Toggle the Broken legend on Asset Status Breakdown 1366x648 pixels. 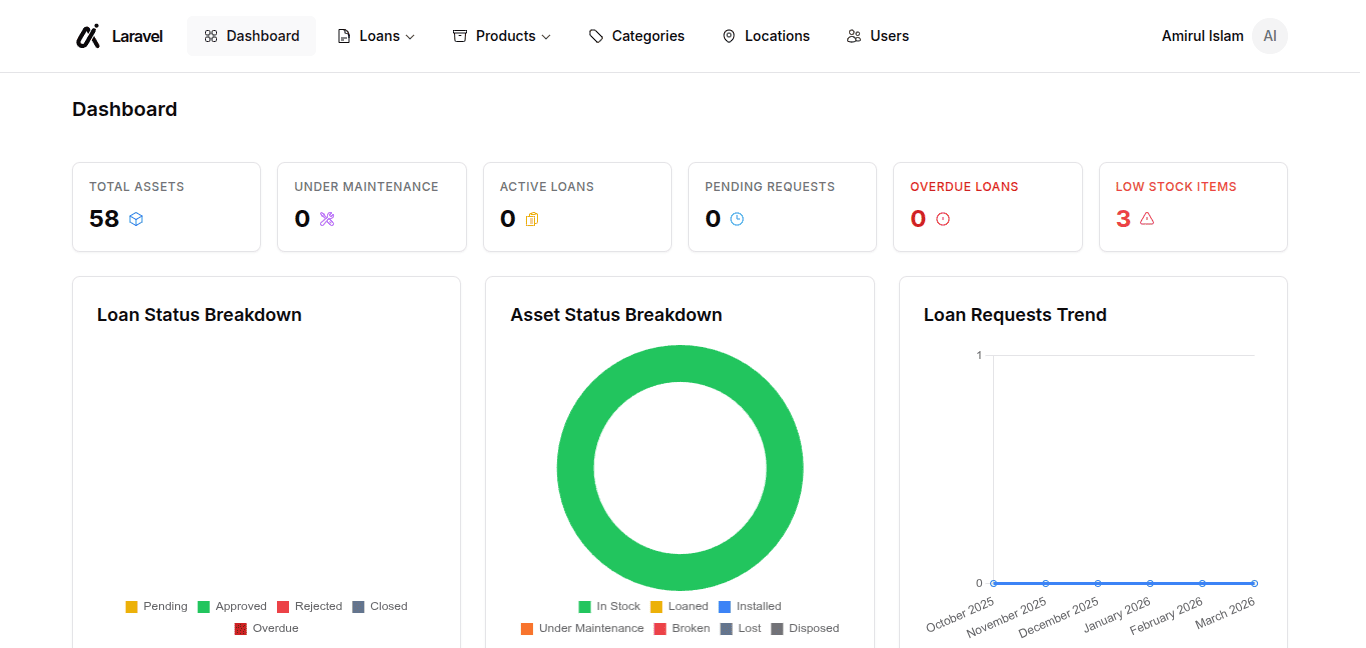[x=682, y=628]
